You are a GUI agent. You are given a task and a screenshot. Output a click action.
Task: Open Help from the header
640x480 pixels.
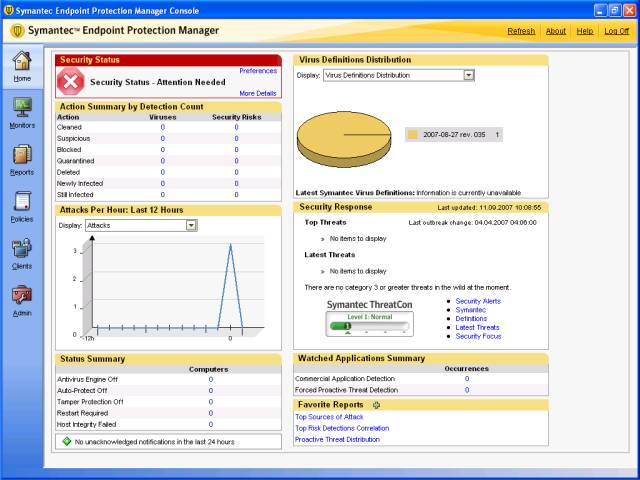584,31
